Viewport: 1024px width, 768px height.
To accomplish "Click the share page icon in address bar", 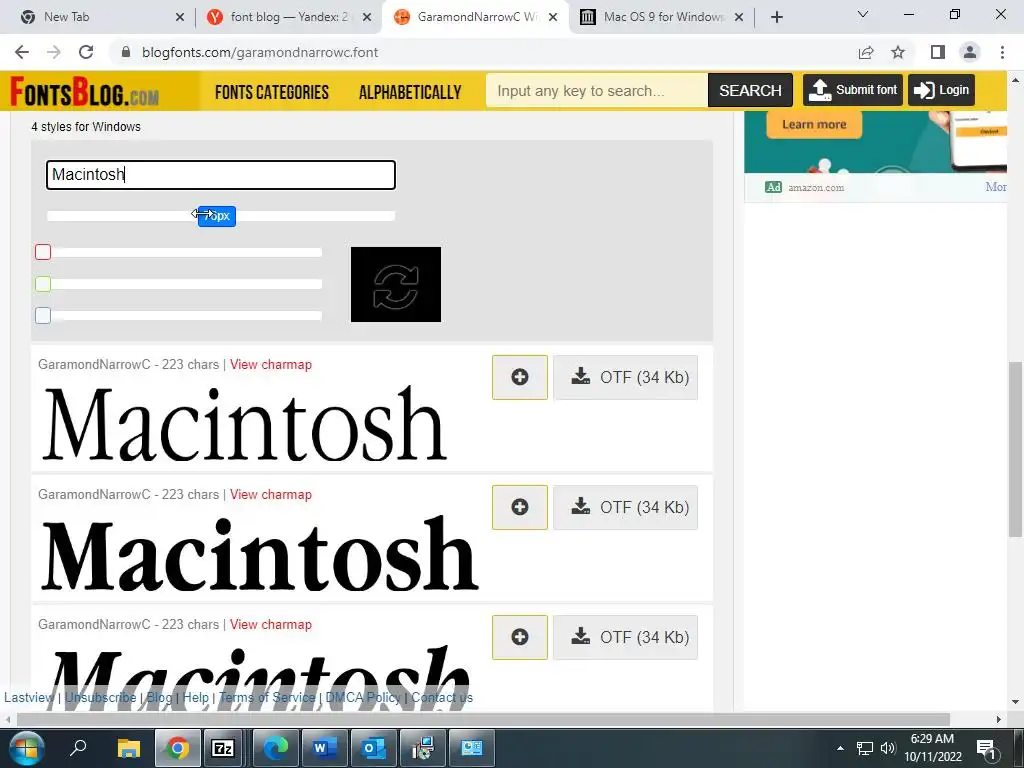I will [x=866, y=52].
